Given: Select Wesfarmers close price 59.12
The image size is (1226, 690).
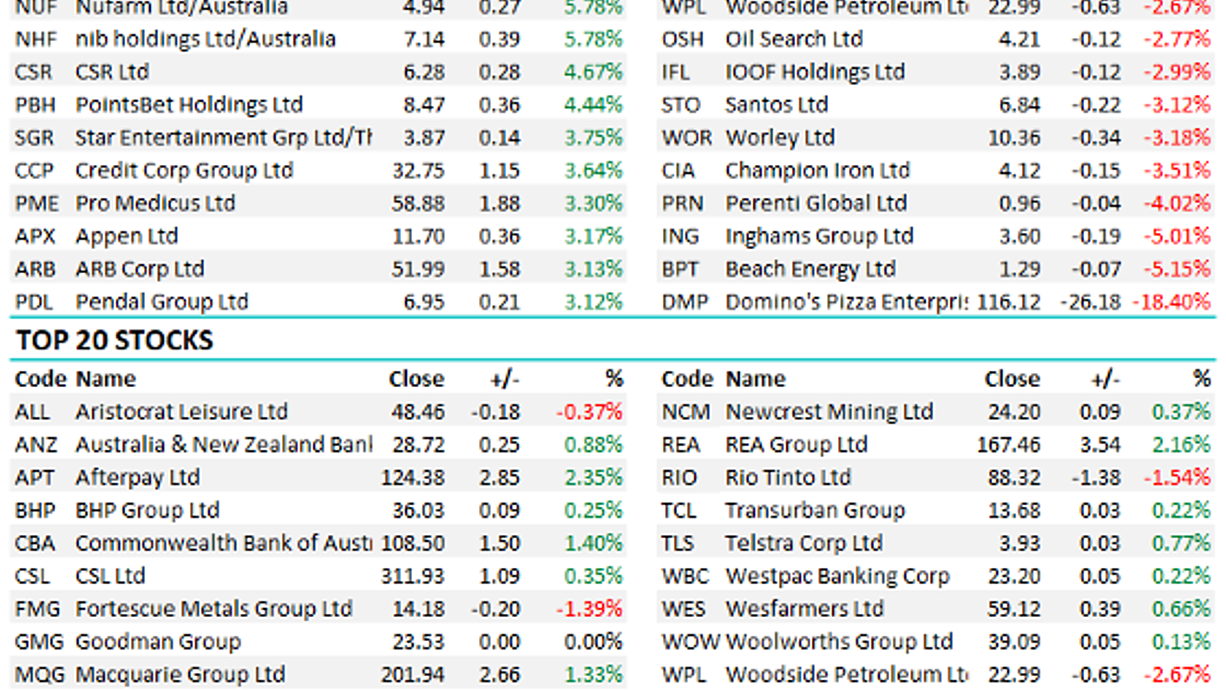Looking at the screenshot, I should (x=1014, y=611).
